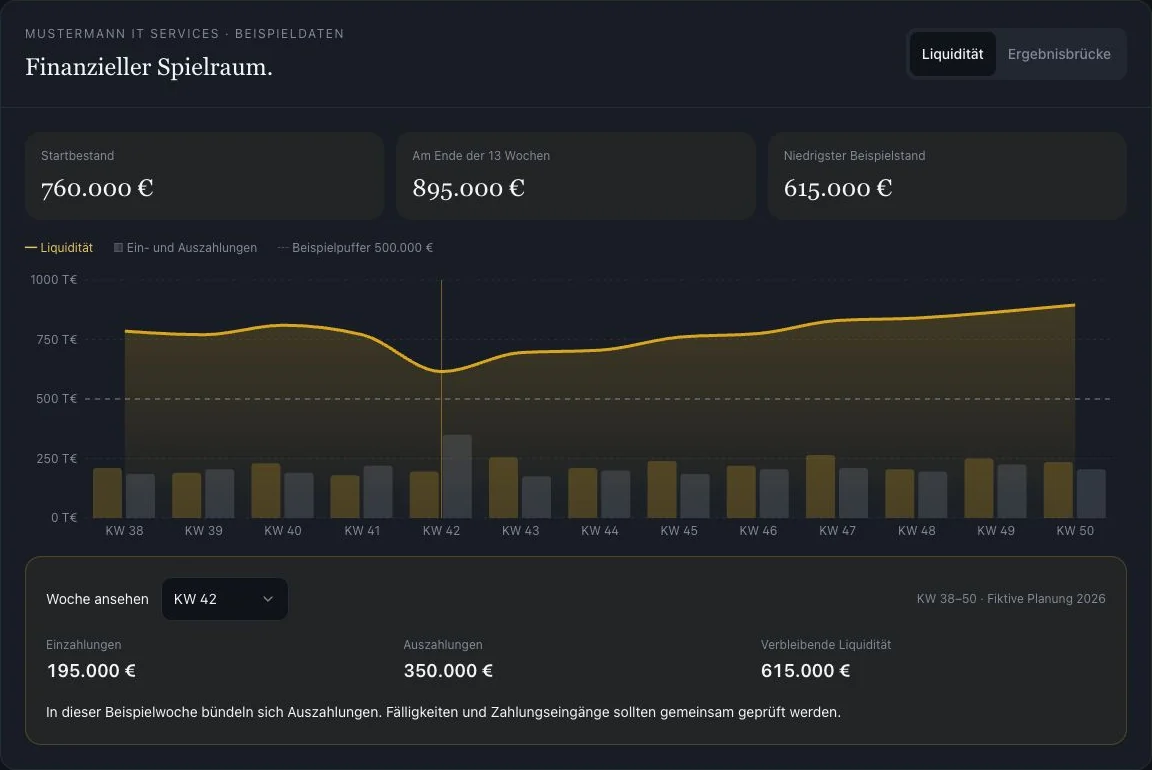
Task: Click the KW 41 axis label
Action: tap(362, 530)
